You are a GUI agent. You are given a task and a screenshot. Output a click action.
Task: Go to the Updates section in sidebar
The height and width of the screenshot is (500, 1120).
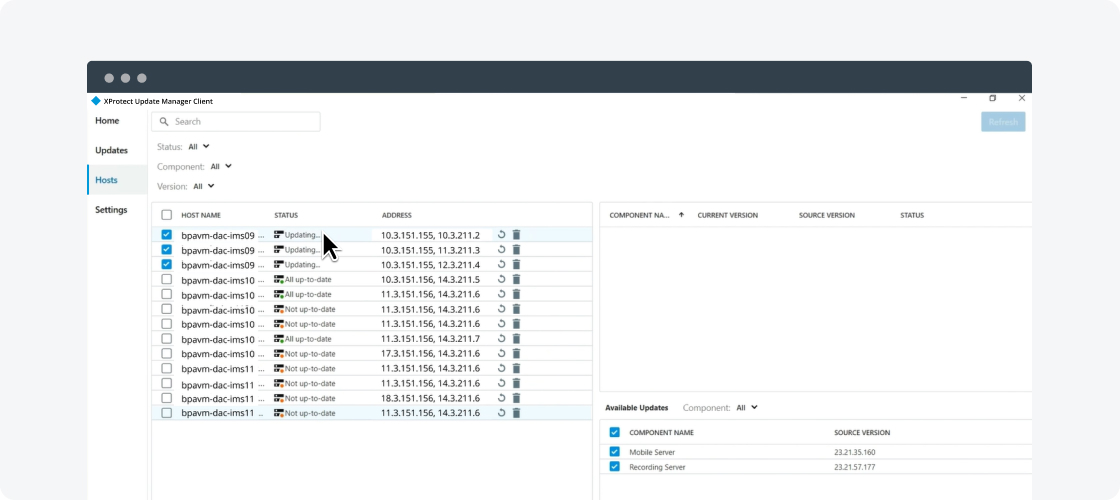(x=111, y=150)
